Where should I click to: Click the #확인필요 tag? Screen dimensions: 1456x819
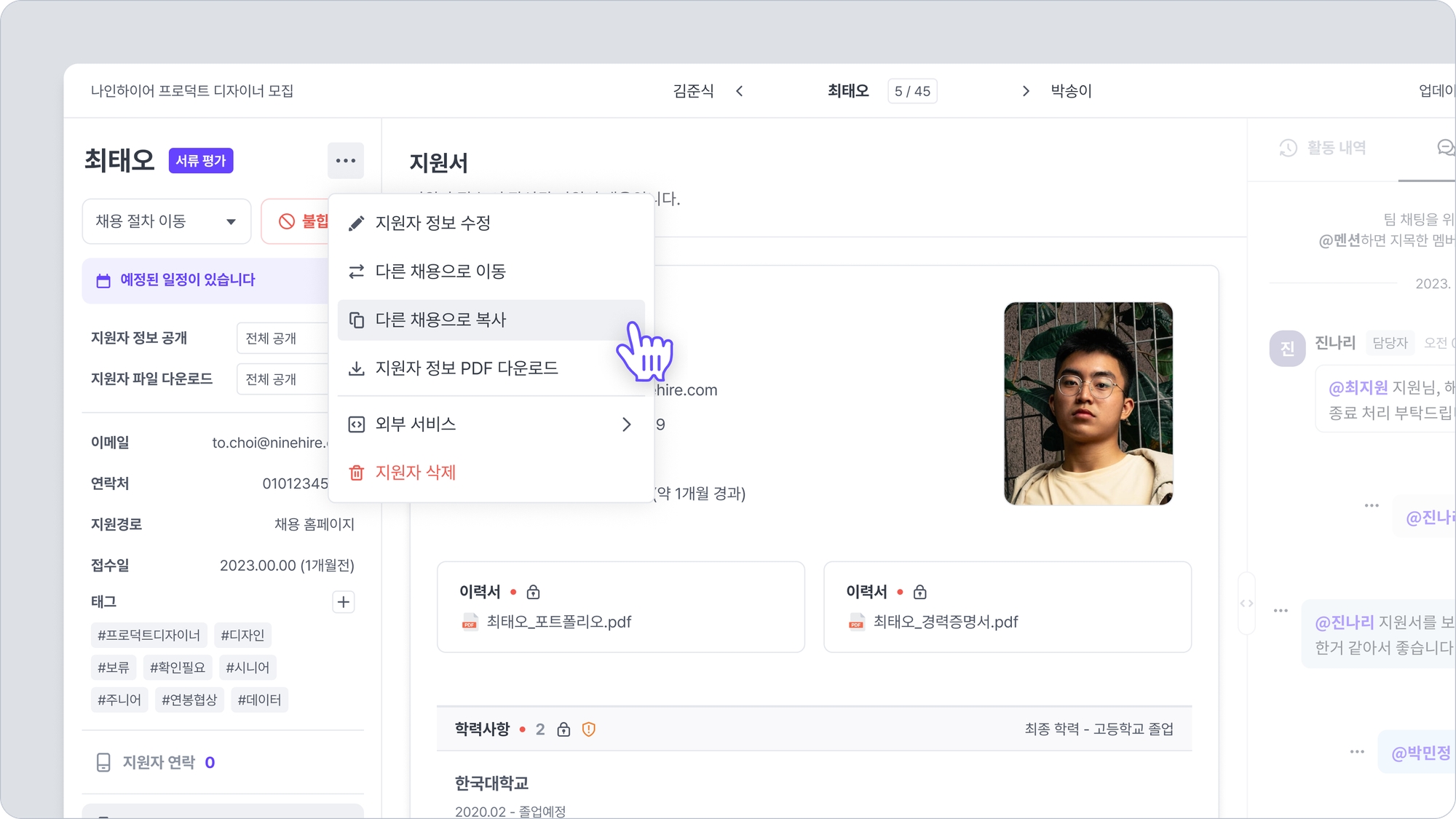click(177, 668)
